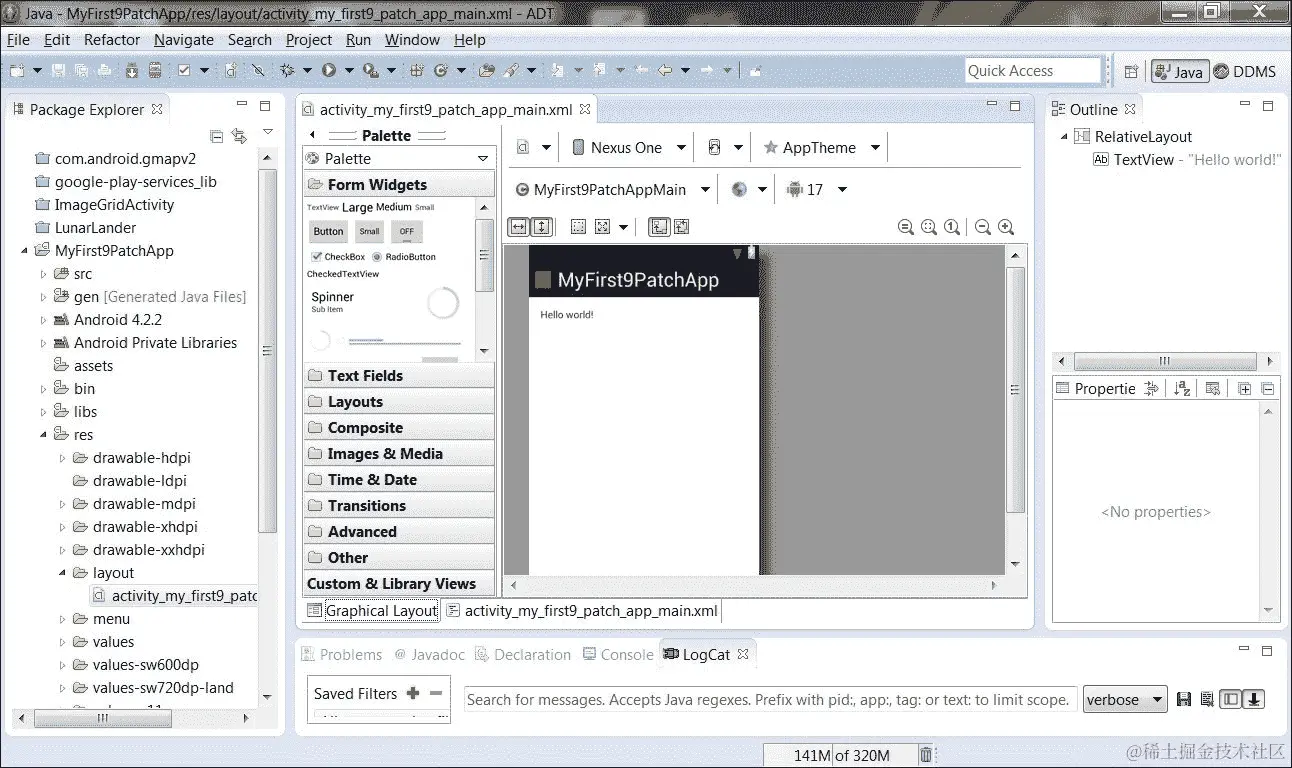Click the Back navigation arrow in toolbar

pyautogui.click(x=665, y=70)
